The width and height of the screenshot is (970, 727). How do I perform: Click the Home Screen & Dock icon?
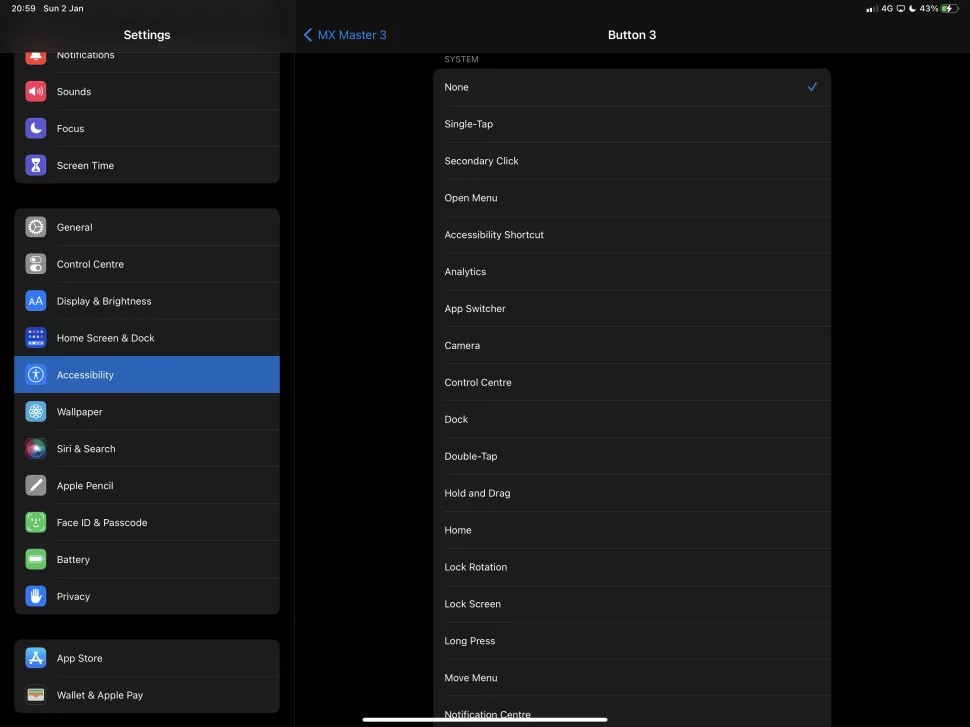(x=35, y=337)
